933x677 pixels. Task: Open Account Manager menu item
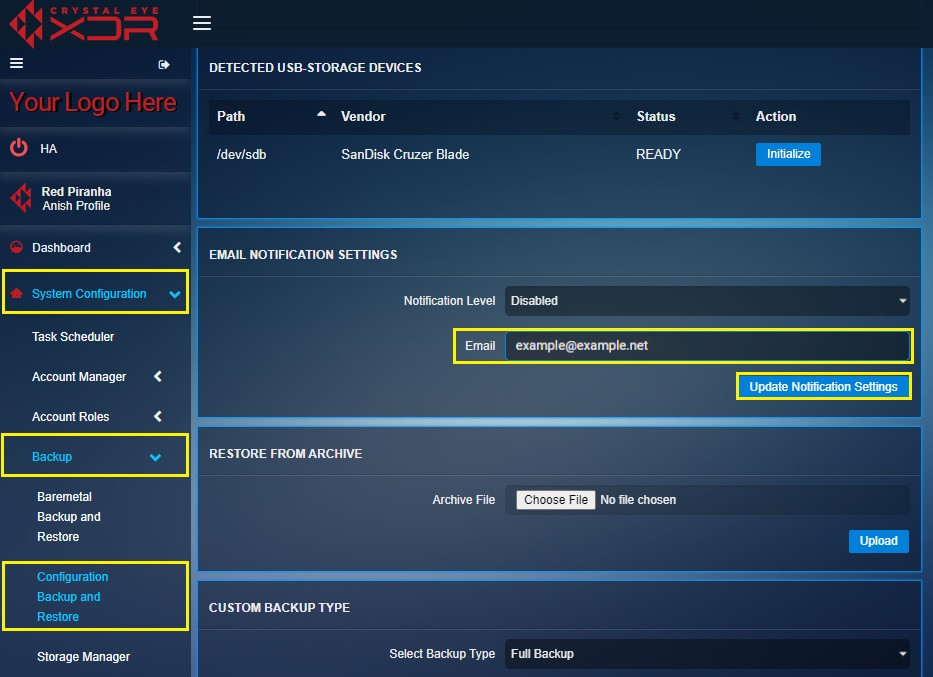point(79,377)
